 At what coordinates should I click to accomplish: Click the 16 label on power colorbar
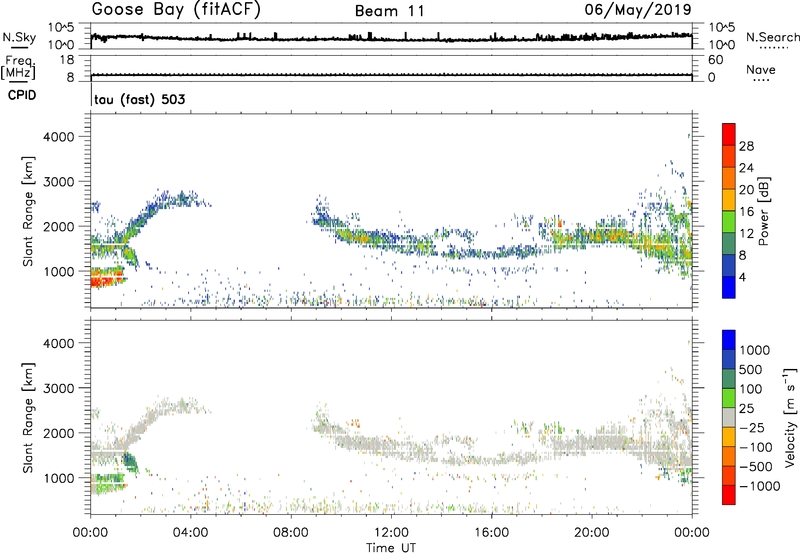coord(746,212)
